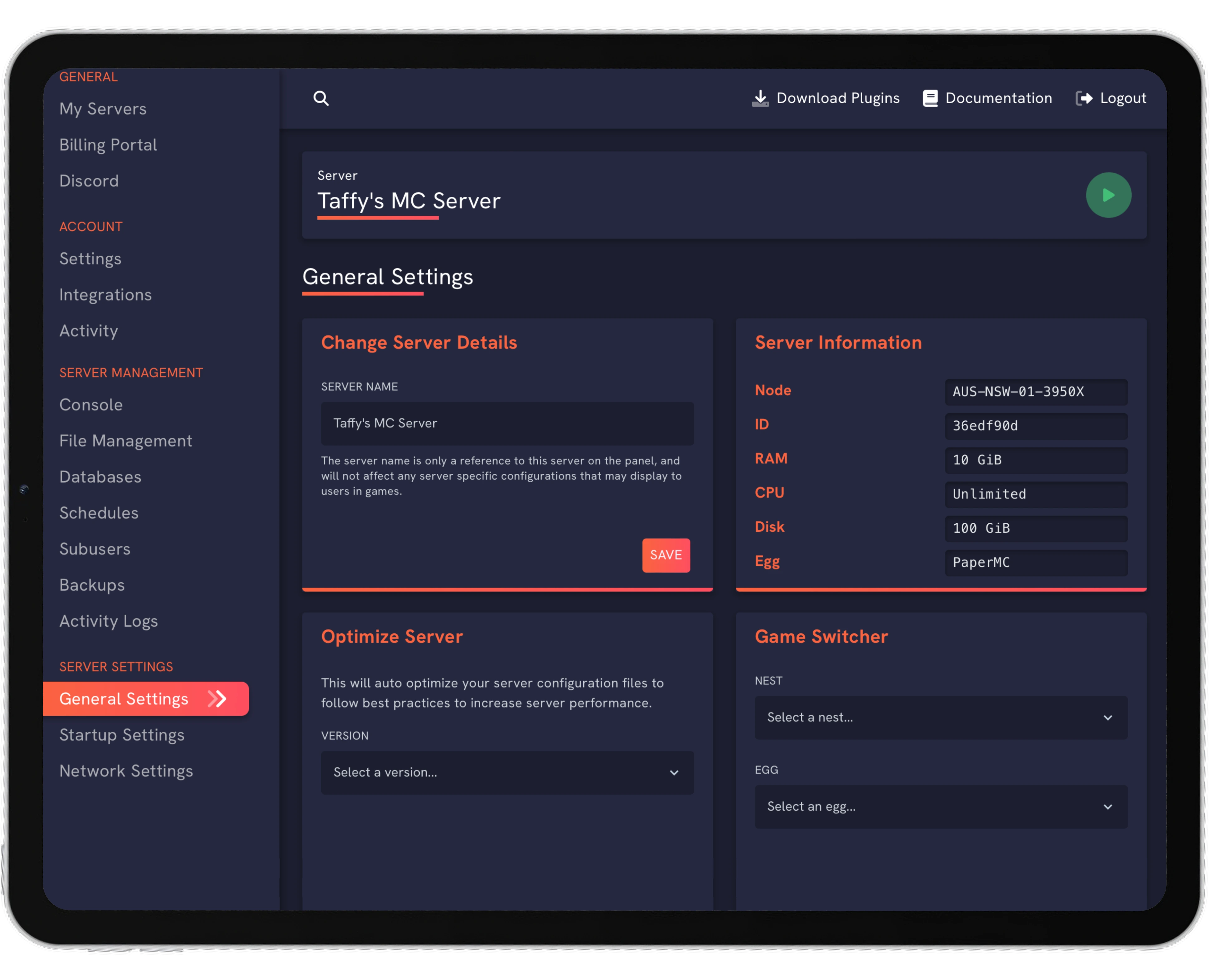Click the Taffy's MC Server header title
Screen dimensions: 1215x980
409,201
